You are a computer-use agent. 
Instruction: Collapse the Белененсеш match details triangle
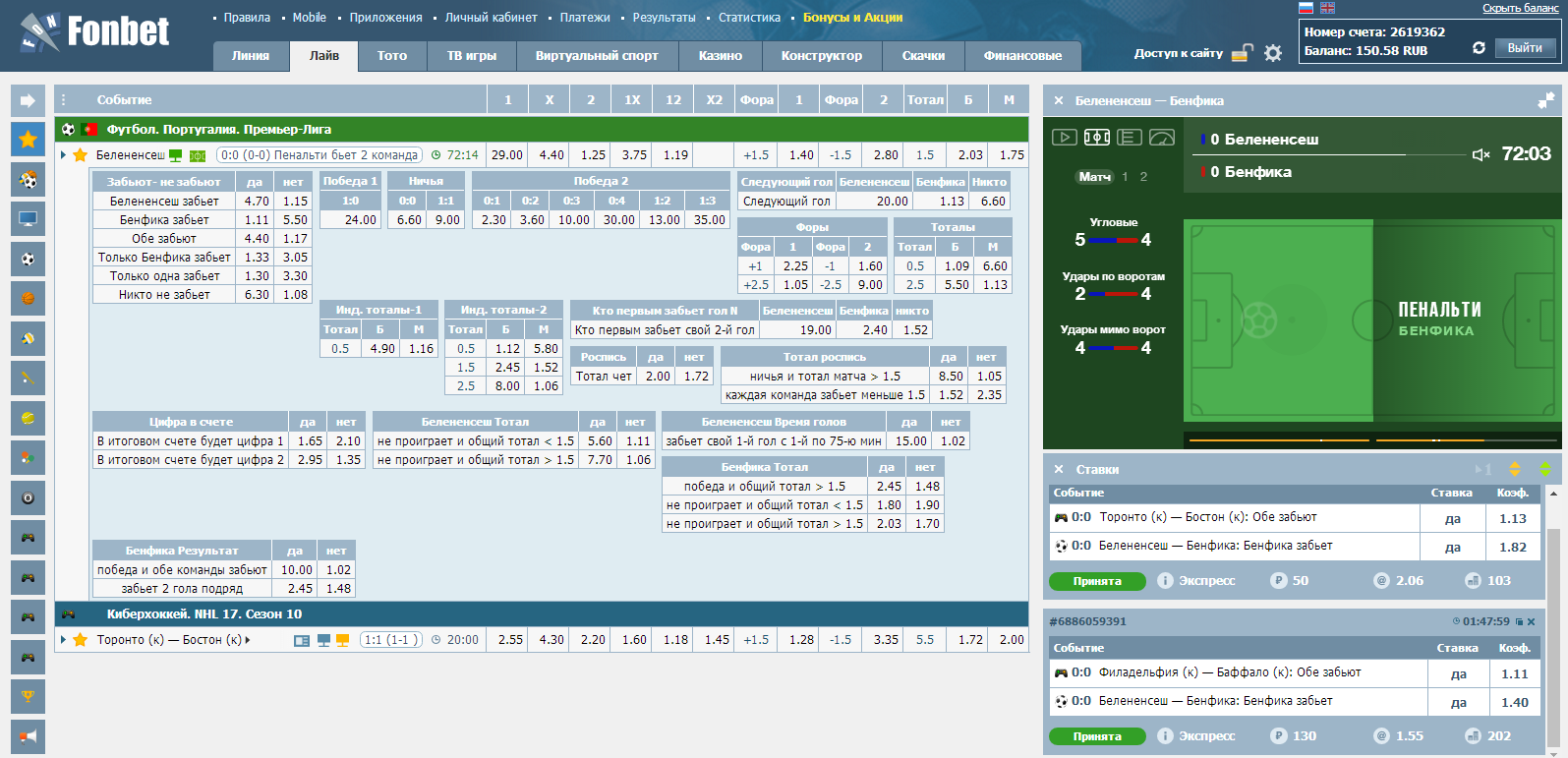64,155
